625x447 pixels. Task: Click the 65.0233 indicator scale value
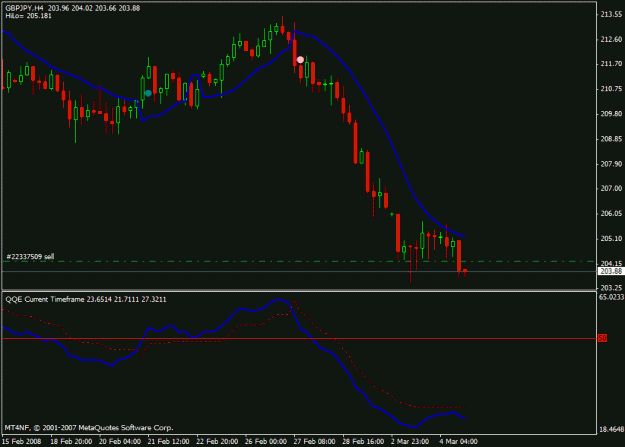[x=611, y=297]
